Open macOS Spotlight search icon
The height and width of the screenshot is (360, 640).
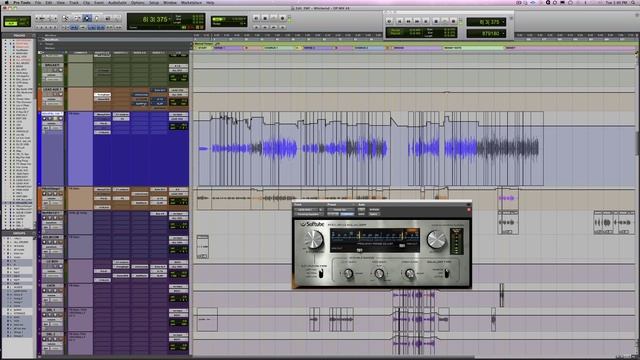click(x=632, y=2)
